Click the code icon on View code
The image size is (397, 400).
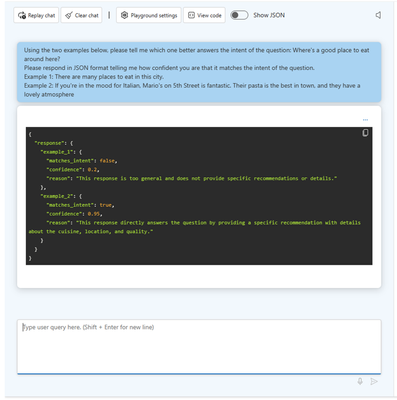point(191,15)
